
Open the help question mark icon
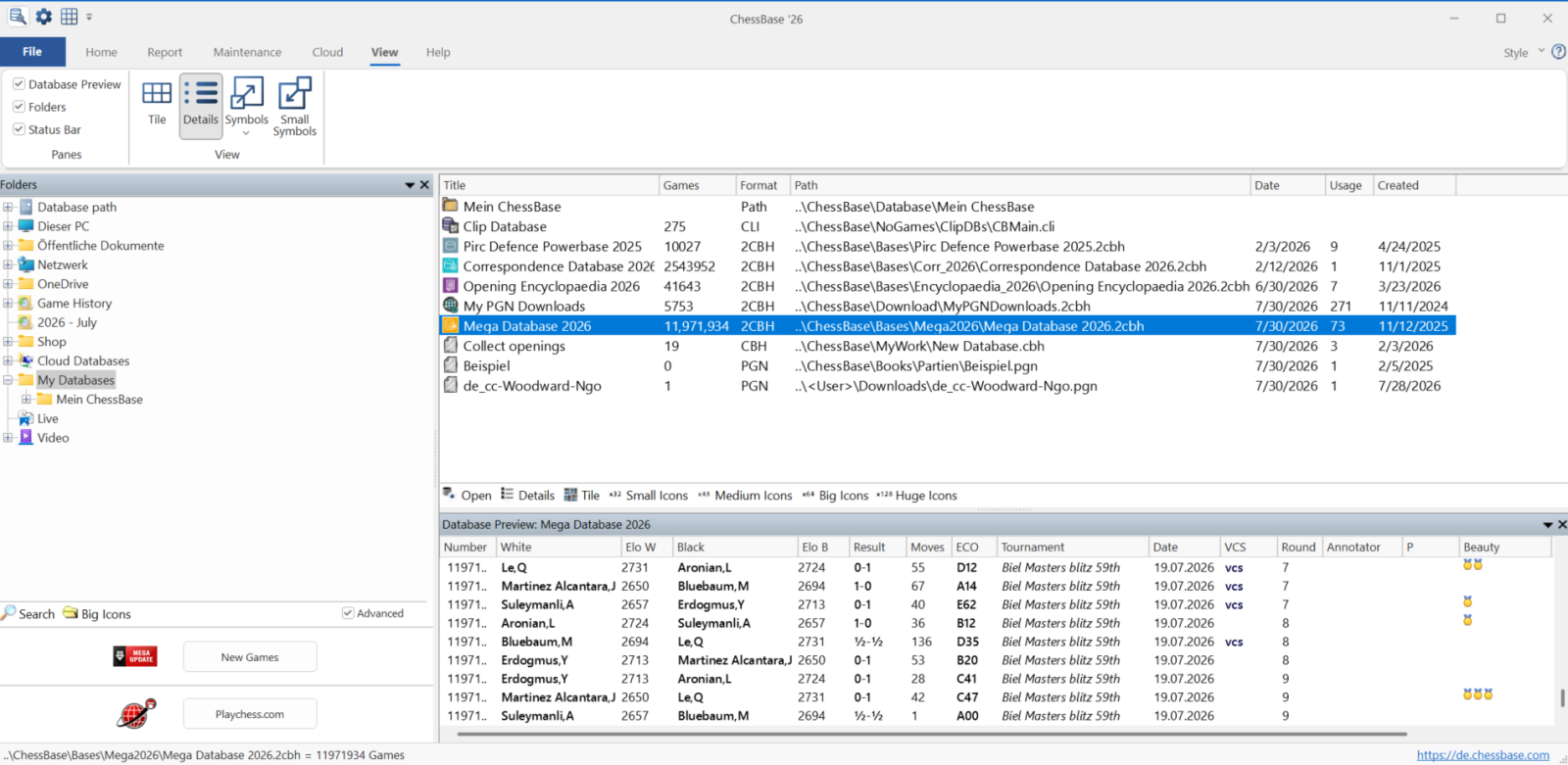point(1559,52)
